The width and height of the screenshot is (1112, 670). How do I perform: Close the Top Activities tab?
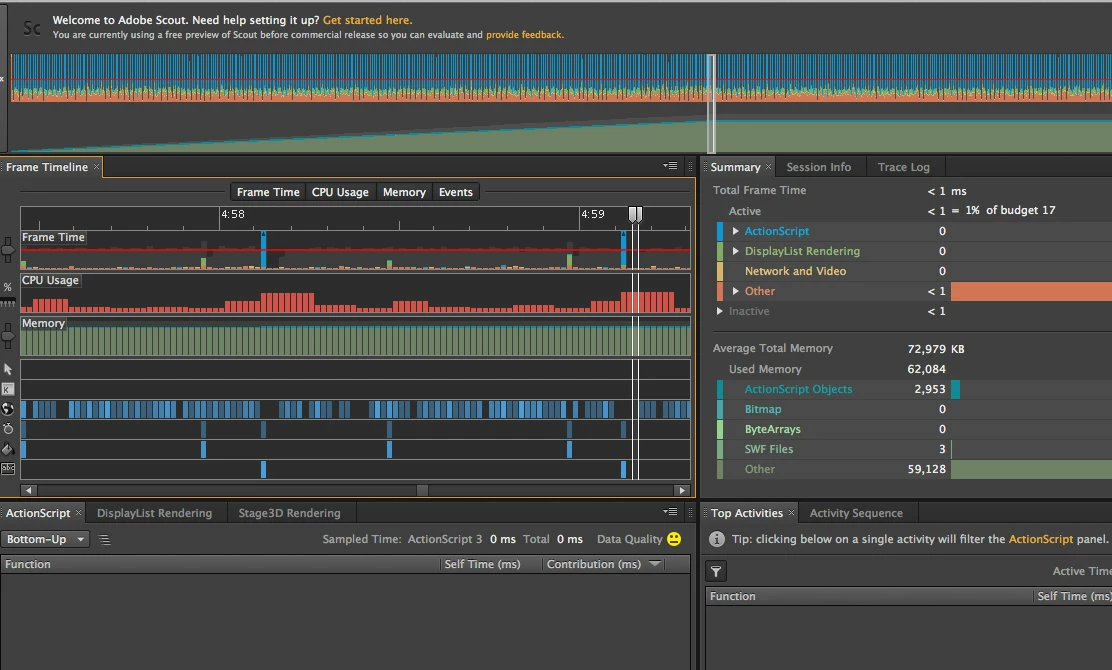tap(791, 513)
